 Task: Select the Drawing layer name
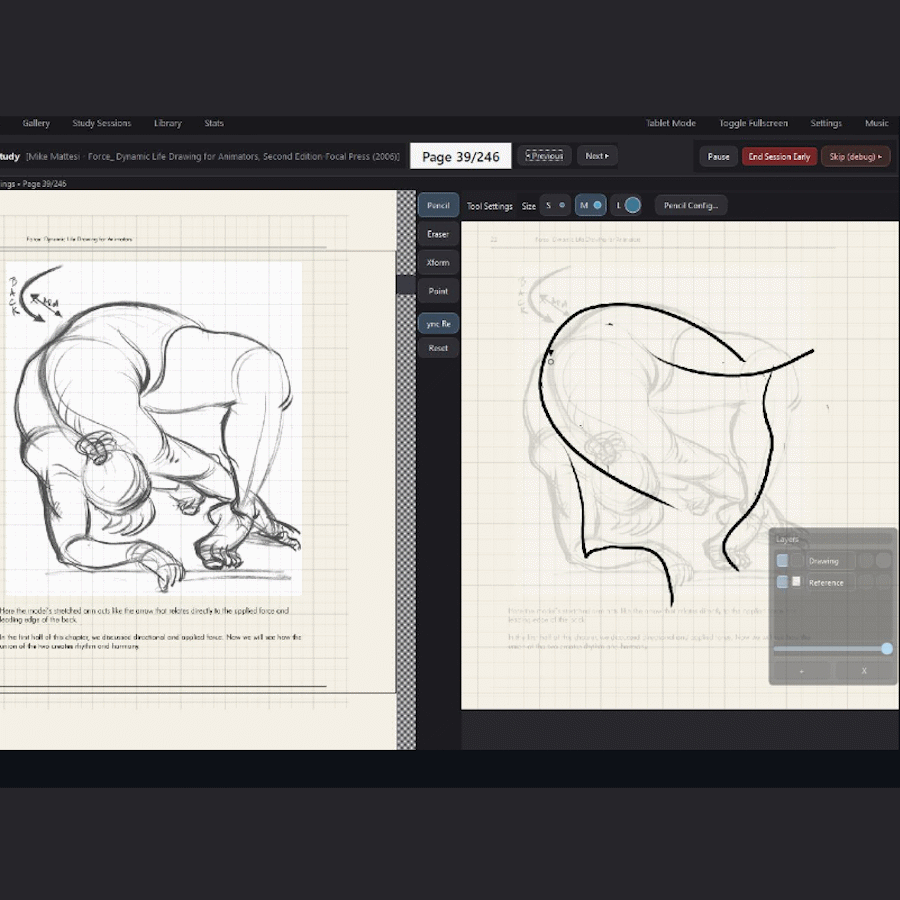(830, 561)
